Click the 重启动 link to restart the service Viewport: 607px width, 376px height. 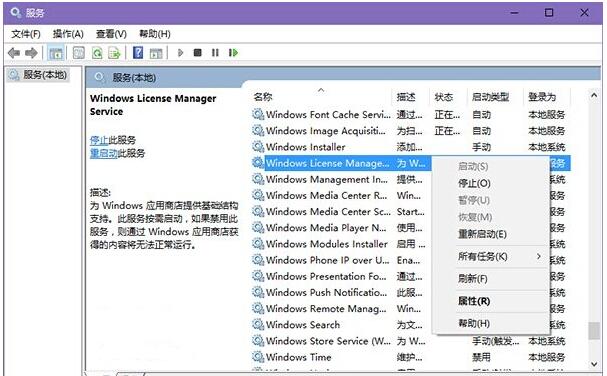tap(104, 153)
